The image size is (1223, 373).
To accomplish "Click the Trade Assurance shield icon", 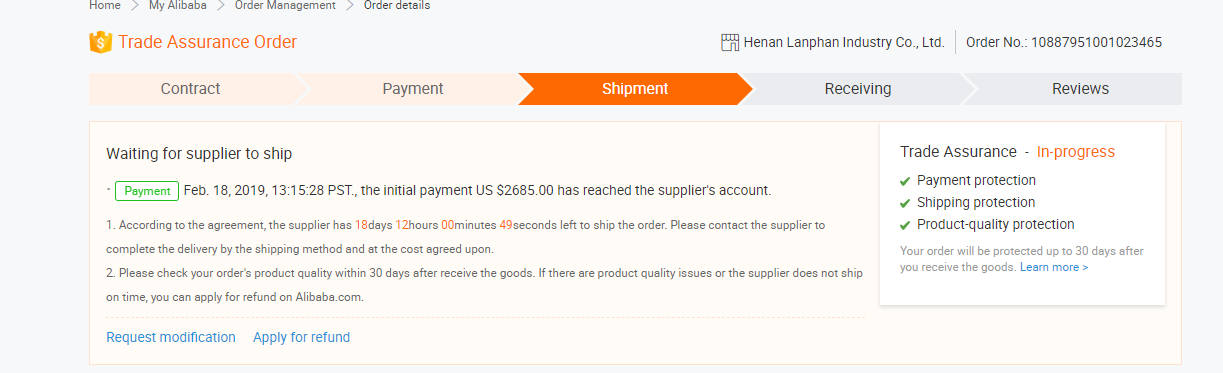I will (x=100, y=42).
